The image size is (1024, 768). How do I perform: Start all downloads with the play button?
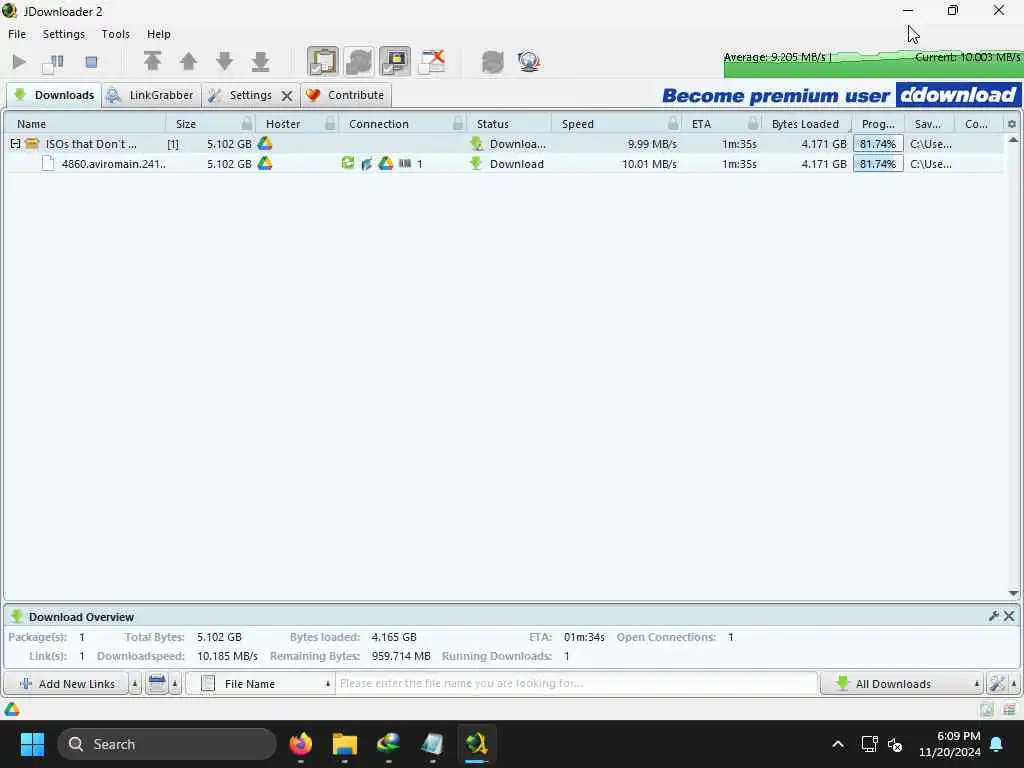(19, 62)
